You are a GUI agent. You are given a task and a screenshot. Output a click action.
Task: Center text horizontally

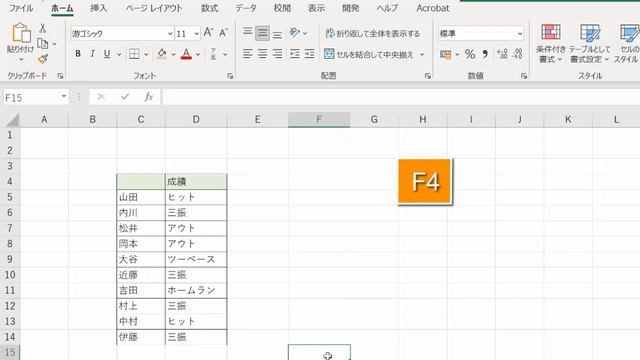(262, 53)
